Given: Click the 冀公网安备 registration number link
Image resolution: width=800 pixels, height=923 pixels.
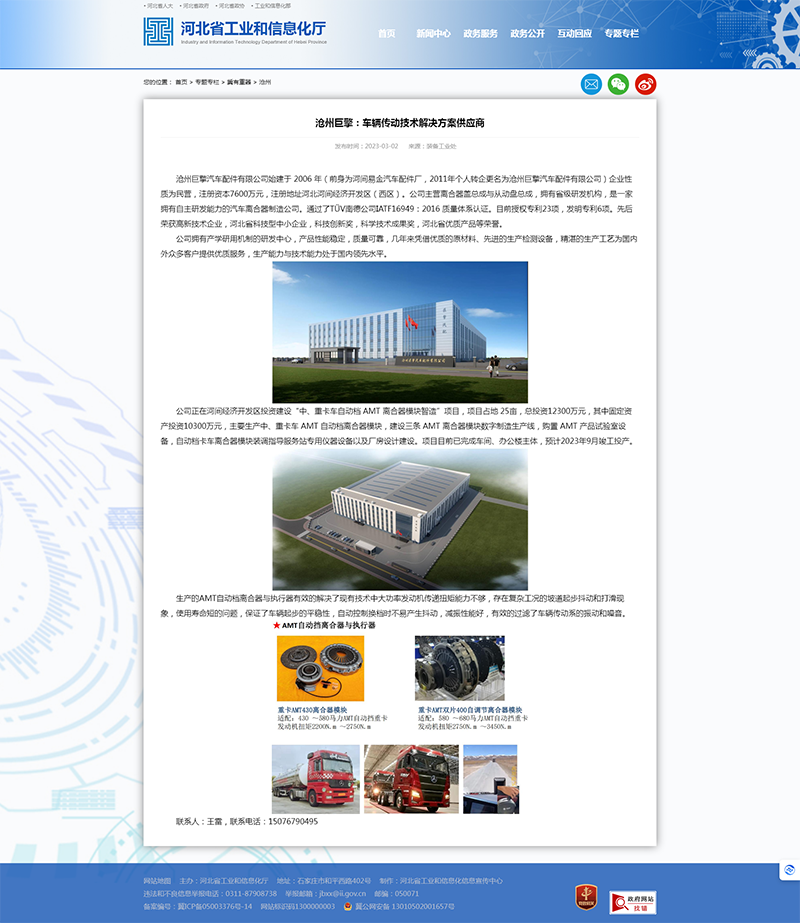Looking at the screenshot, I should [x=404, y=907].
